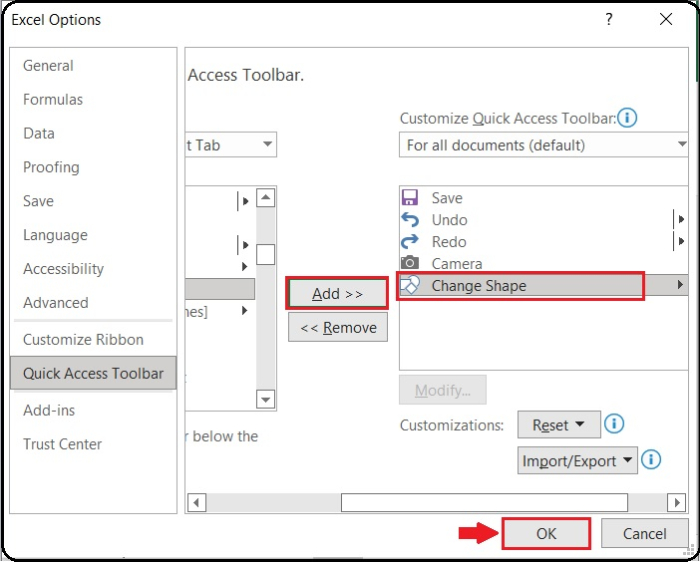Click the Add >> button
This screenshot has height=562, width=700.
click(x=337, y=293)
